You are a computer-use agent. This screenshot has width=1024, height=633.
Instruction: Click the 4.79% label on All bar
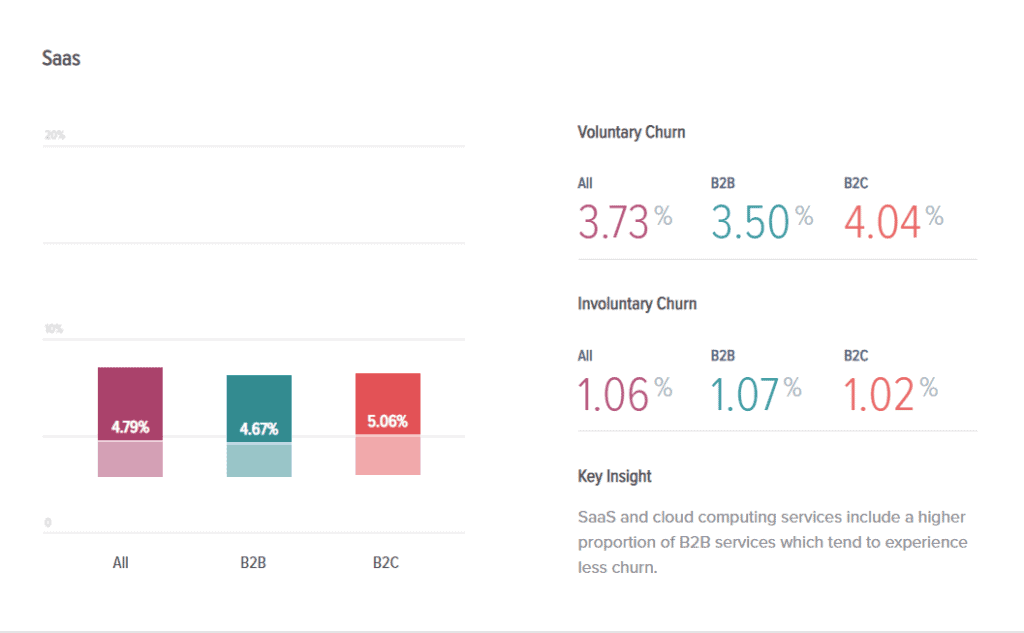click(130, 427)
